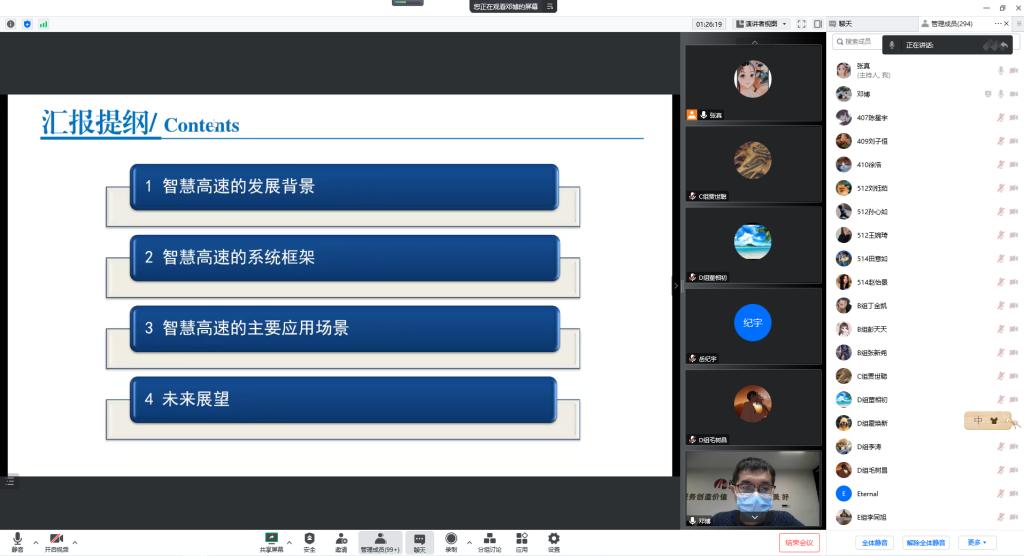Screen dimensions: 1024x556
Task: Click the 共享屏幕 share screen icon
Action: click(x=271, y=539)
